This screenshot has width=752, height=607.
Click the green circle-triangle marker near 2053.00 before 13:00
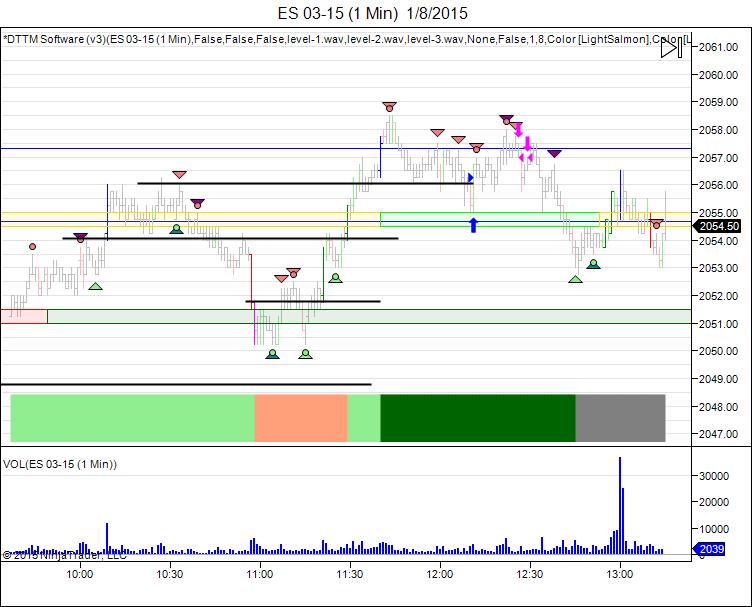click(x=593, y=264)
